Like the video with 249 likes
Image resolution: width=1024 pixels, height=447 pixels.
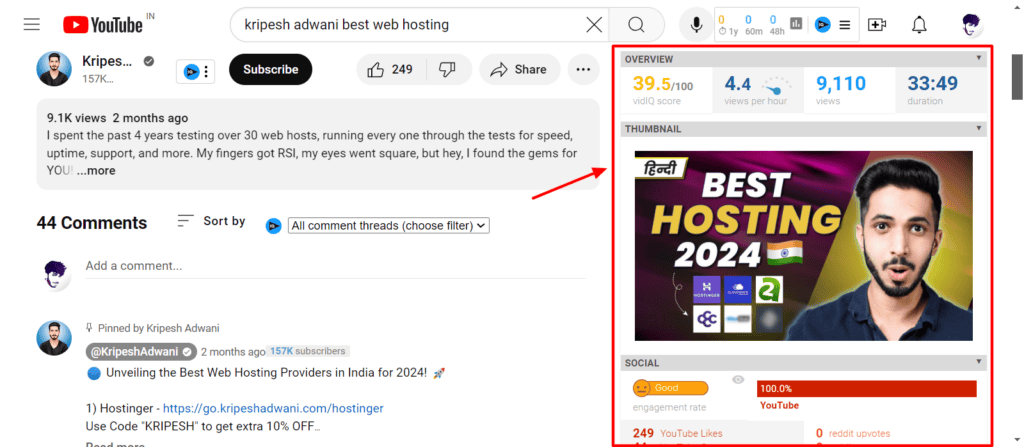pos(390,69)
